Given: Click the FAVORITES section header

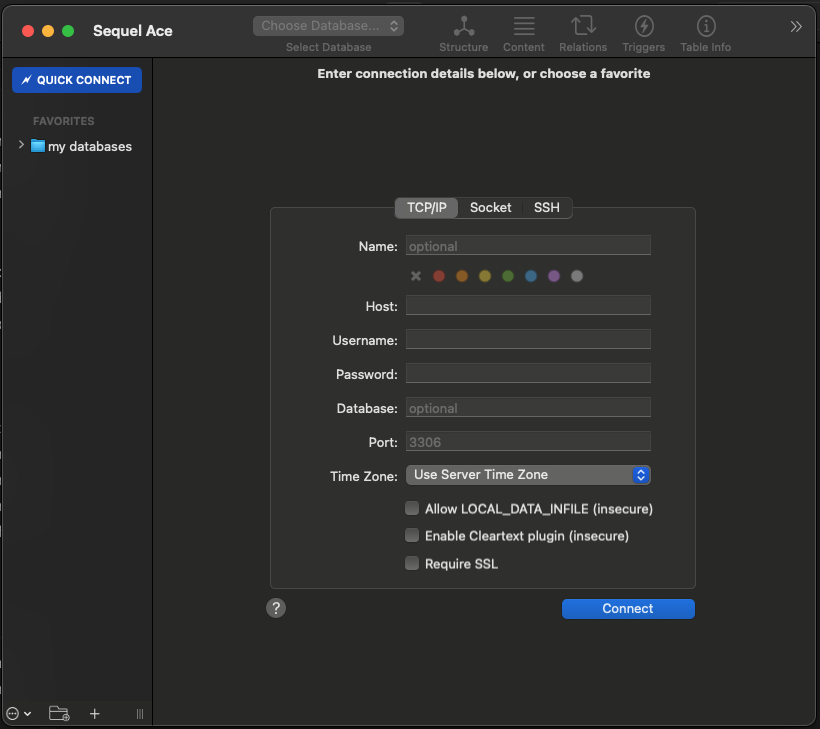Looking at the screenshot, I should [x=64, y=121].
